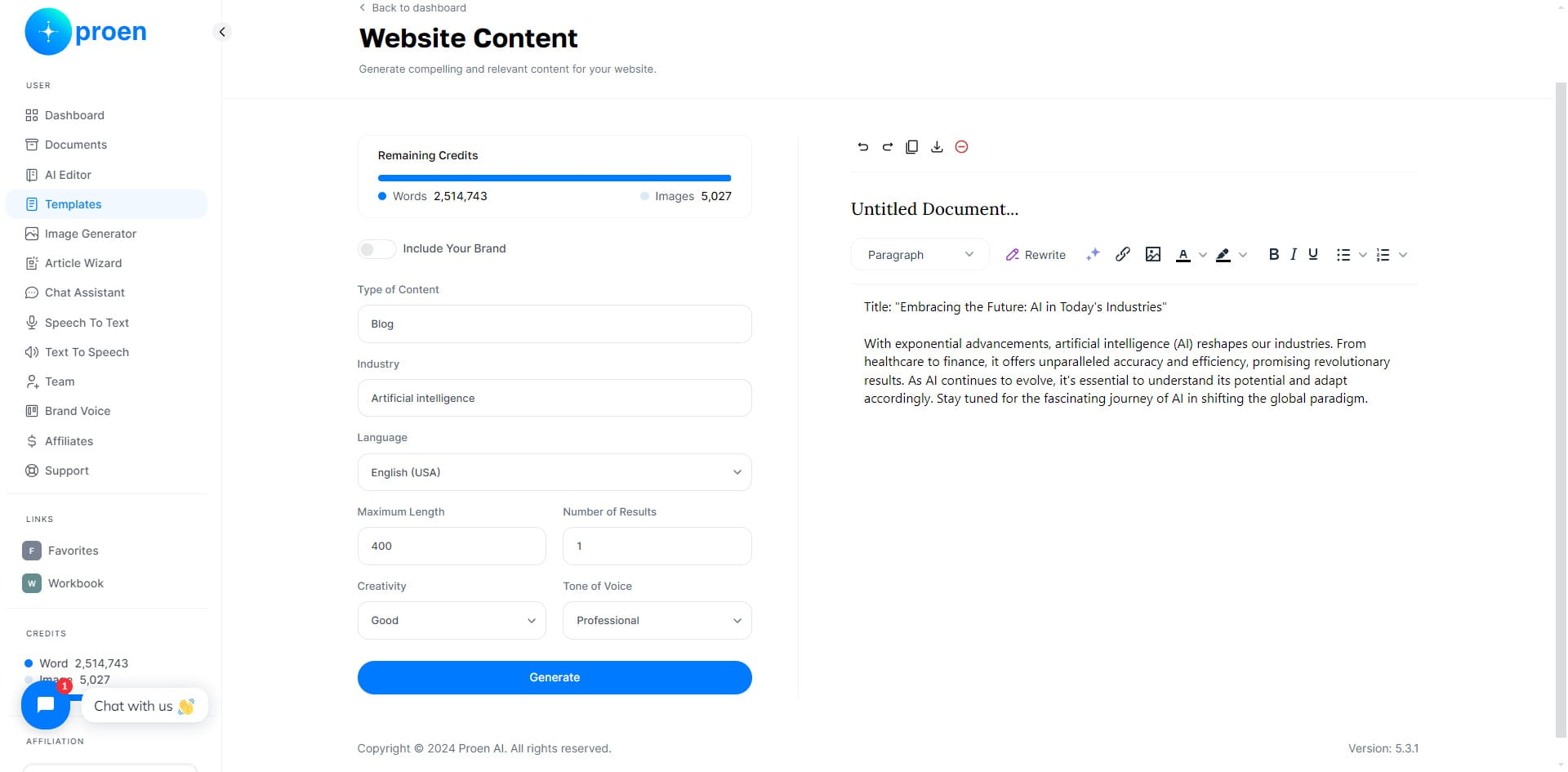Screen dimensions: 1568x772
Task: Insert an image with the image icon
Action: tap(1153, 255)
